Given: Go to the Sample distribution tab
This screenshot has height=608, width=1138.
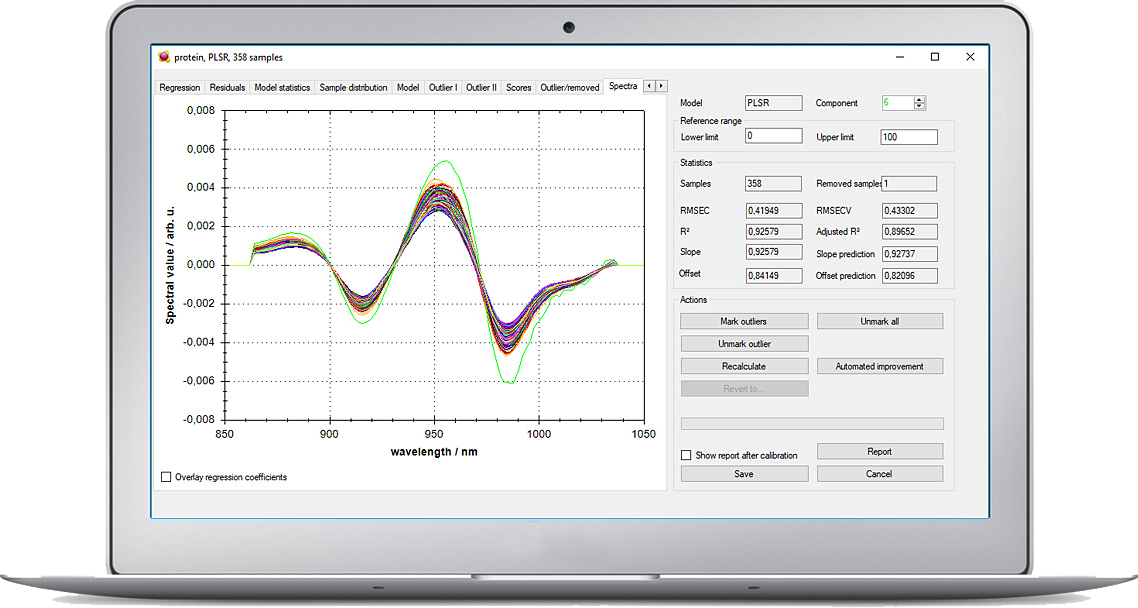Looking at the screenshot, I should coord(353,88).
